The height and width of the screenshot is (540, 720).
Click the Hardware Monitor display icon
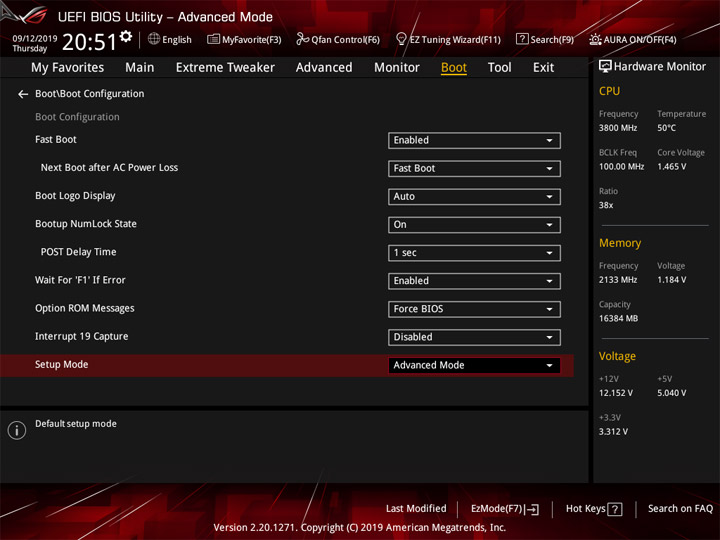tap(605, 67)
